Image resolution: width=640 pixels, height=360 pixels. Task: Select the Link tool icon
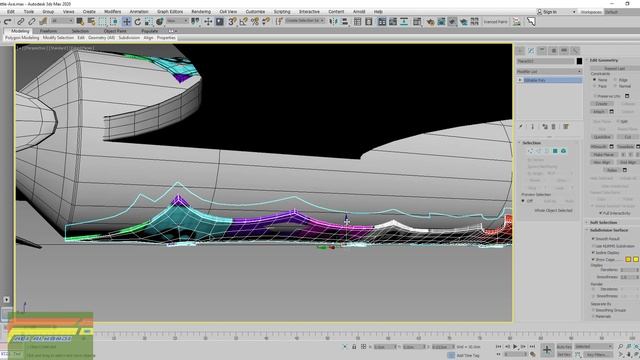pos(20,22)
